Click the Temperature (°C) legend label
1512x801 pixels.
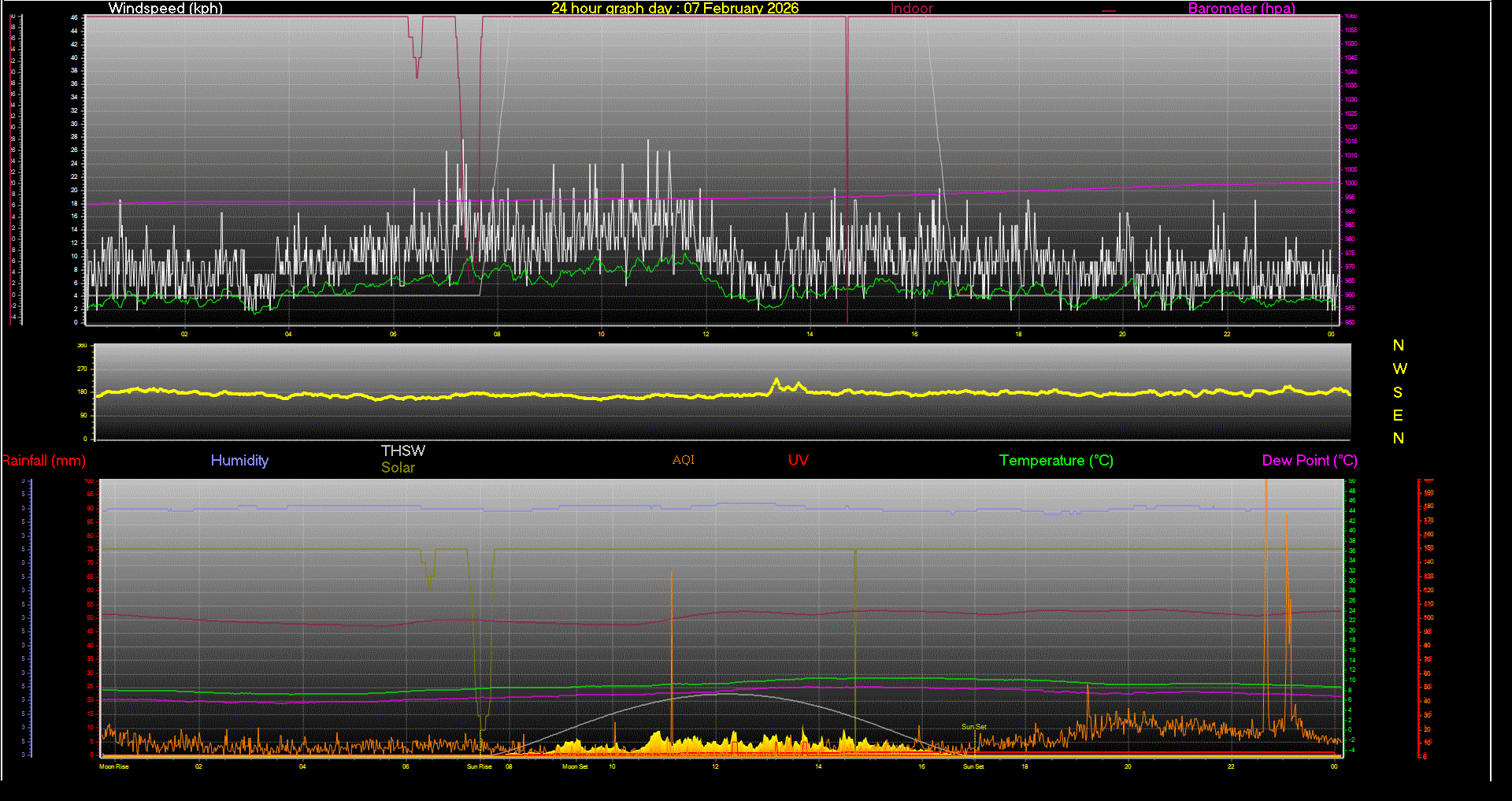click(x=1056, y=461)
